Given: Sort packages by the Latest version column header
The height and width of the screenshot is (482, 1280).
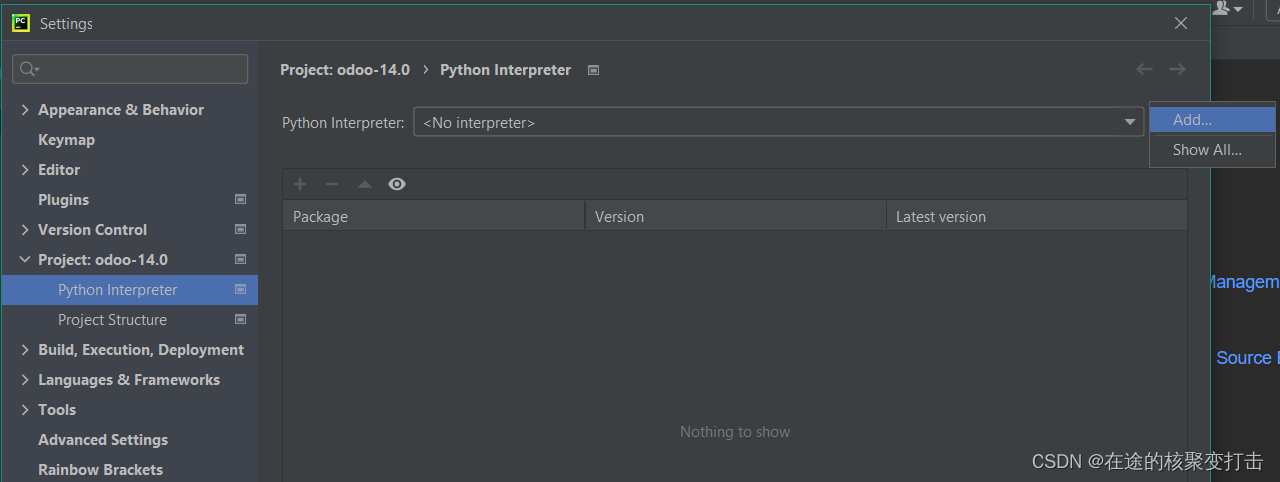Looking at the screenshot, I should click(x=1037, y=216).
